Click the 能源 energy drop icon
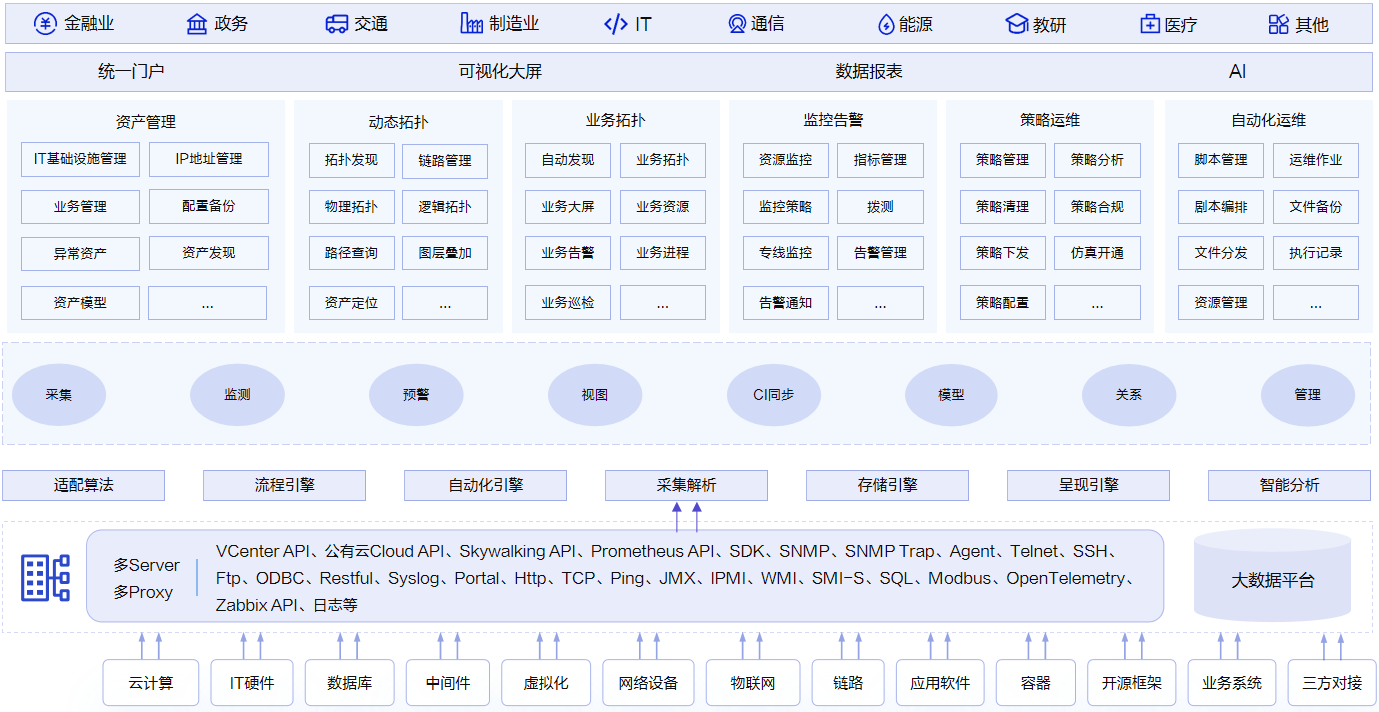This screenshot has width=1379, height=712. [886, 24]
